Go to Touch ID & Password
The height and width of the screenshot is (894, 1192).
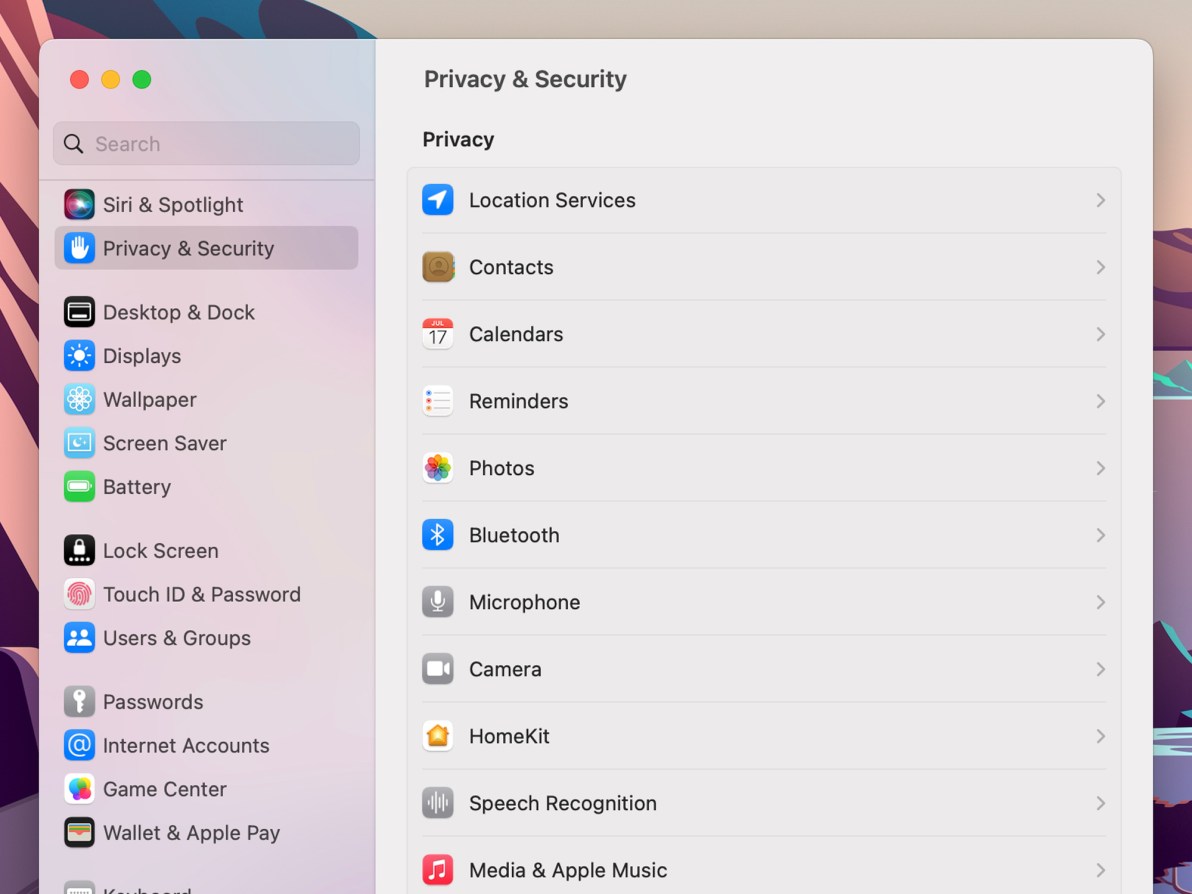coord(201,594)
